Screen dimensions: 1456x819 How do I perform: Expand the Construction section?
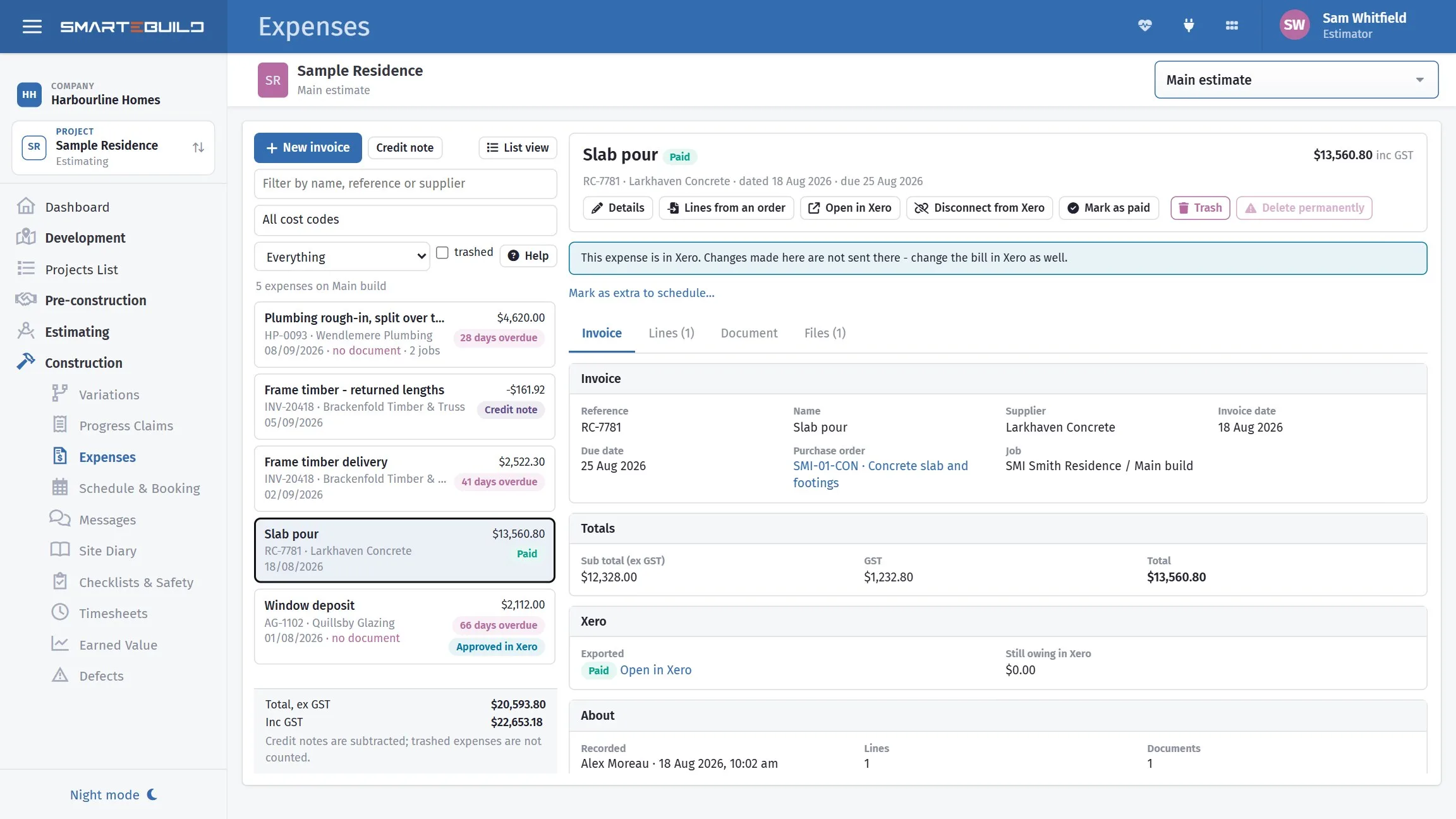tap(83, 363)
